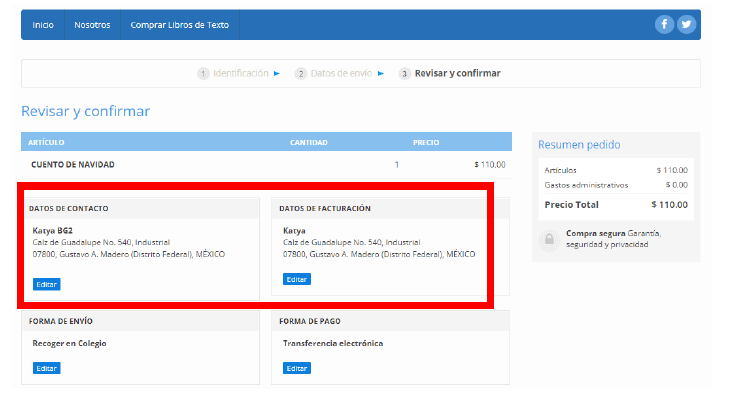The width and height of the screenshot is (738, 396).
Task: Click Transferencia electrónica payment method
Action: 333,343
